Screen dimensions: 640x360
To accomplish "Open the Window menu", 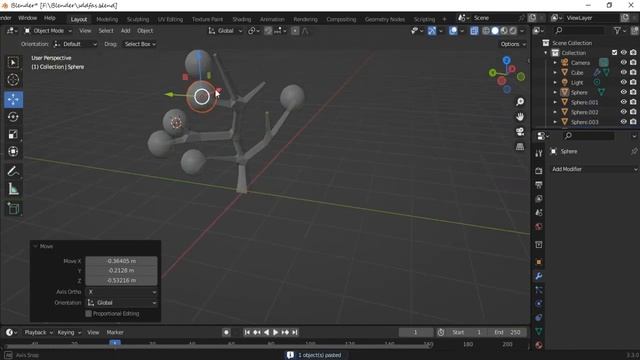I will (27, 18).
